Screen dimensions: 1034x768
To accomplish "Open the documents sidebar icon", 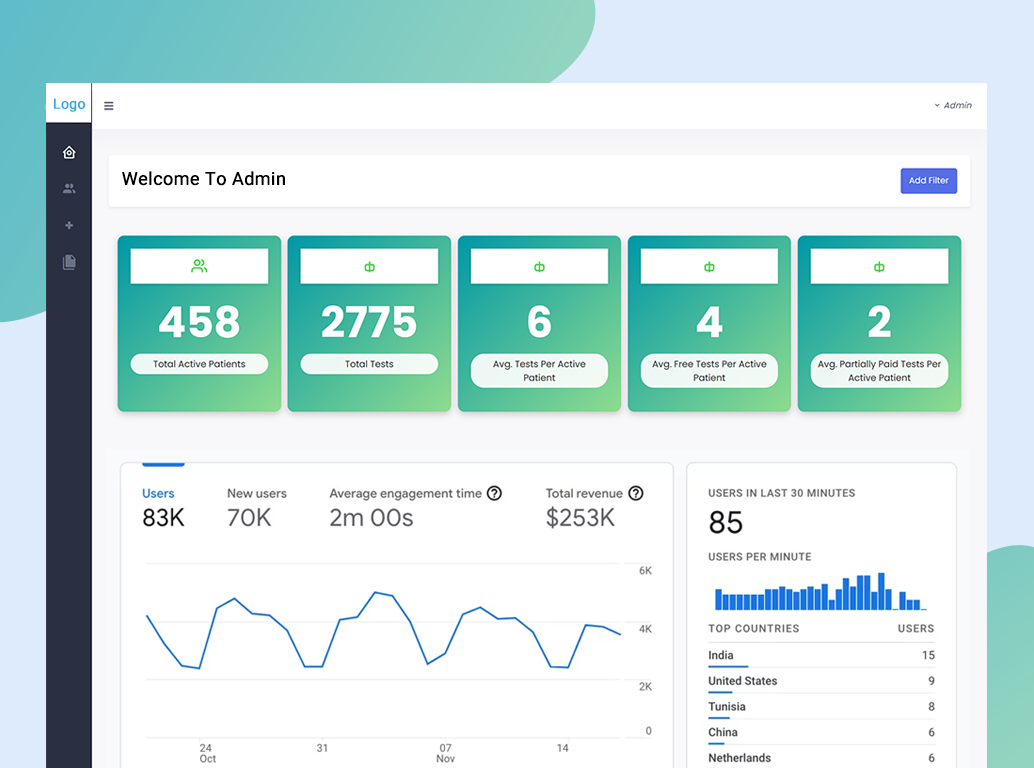I will click(x=69, y=262).
